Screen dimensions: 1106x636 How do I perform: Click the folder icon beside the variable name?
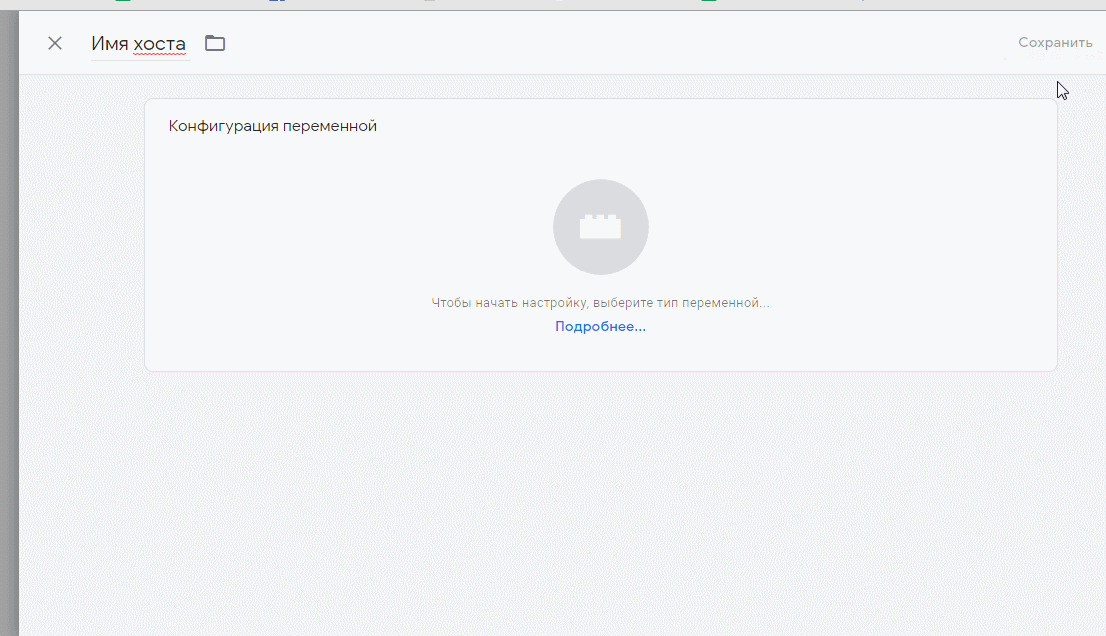pyautogui.click(x=214, y=43)
